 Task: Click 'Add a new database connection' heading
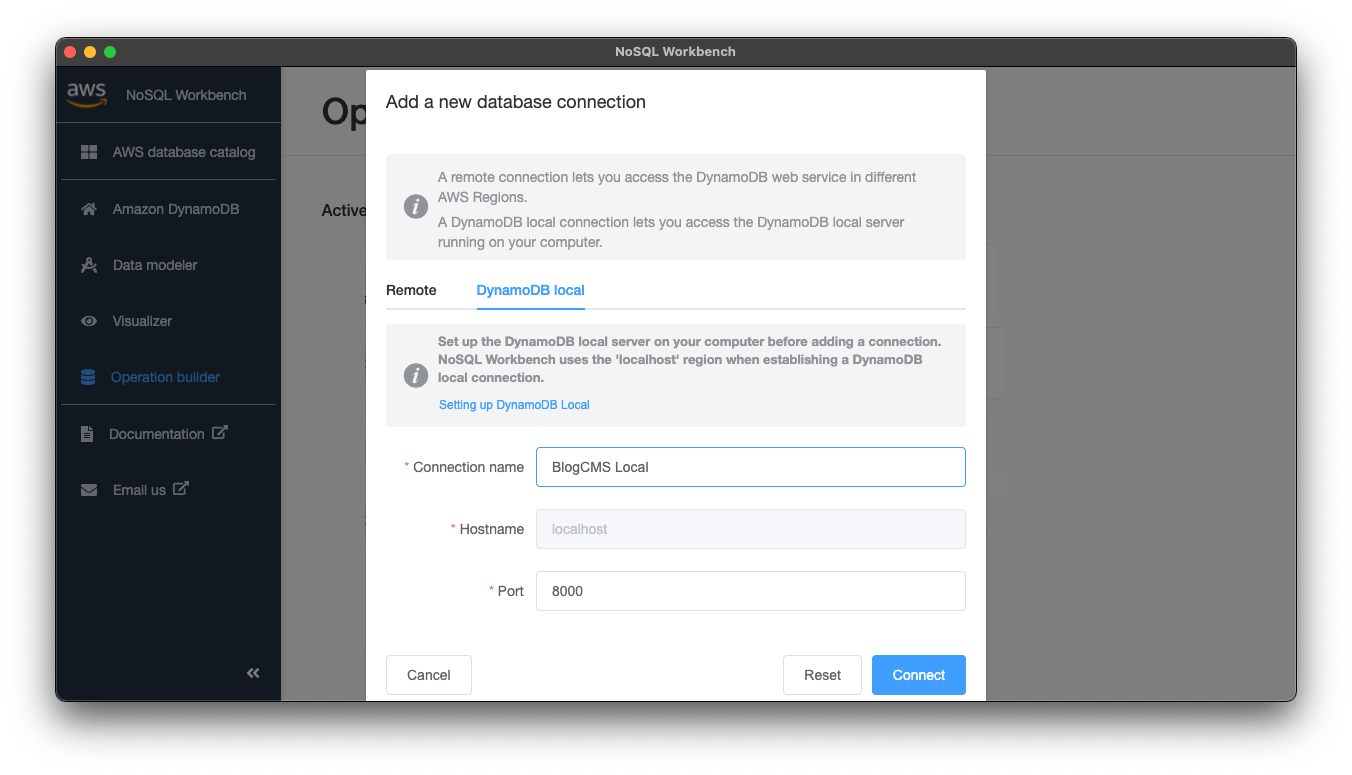point(516,102)
